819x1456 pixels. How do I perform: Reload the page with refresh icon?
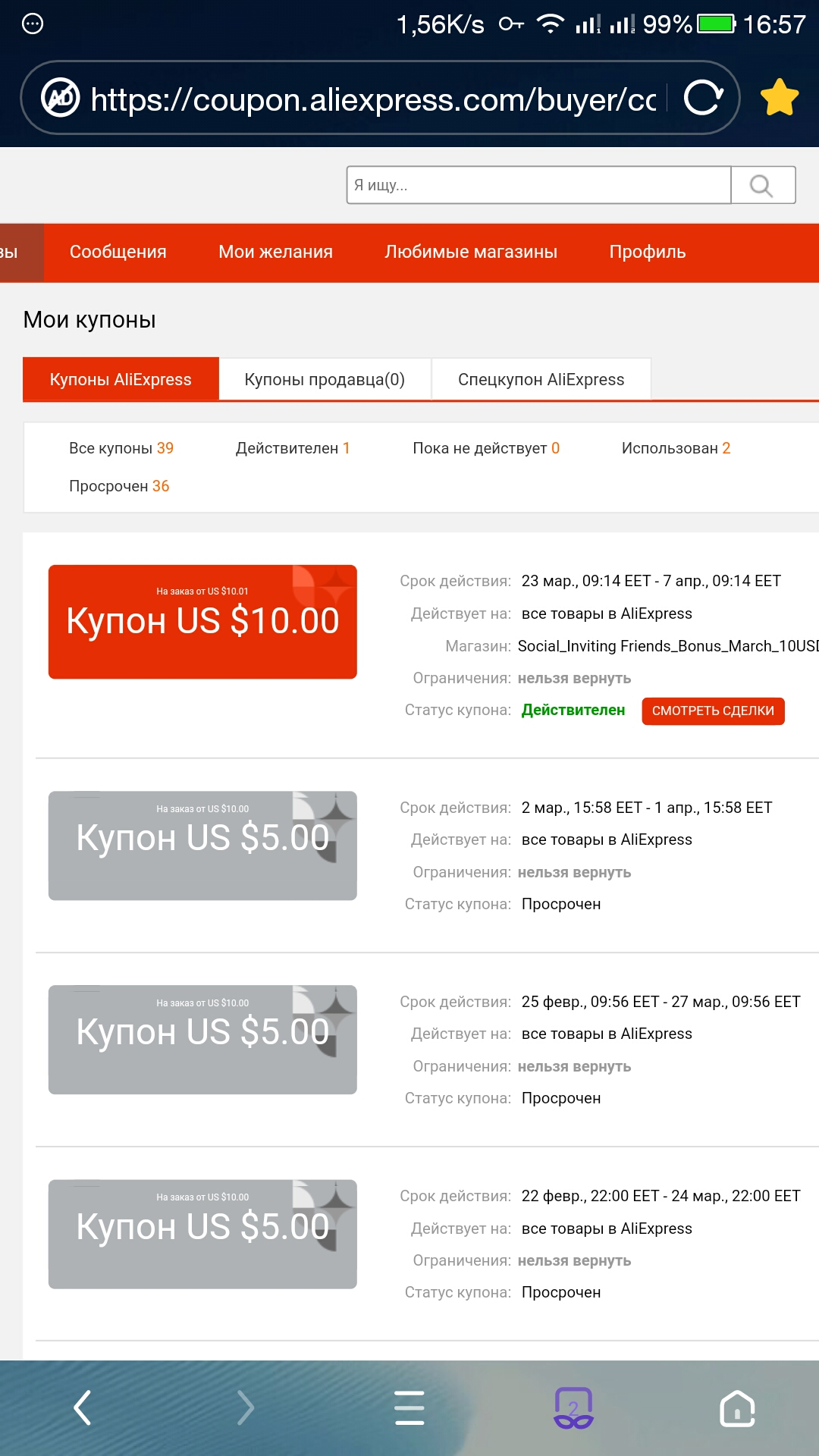coord(703,98)
